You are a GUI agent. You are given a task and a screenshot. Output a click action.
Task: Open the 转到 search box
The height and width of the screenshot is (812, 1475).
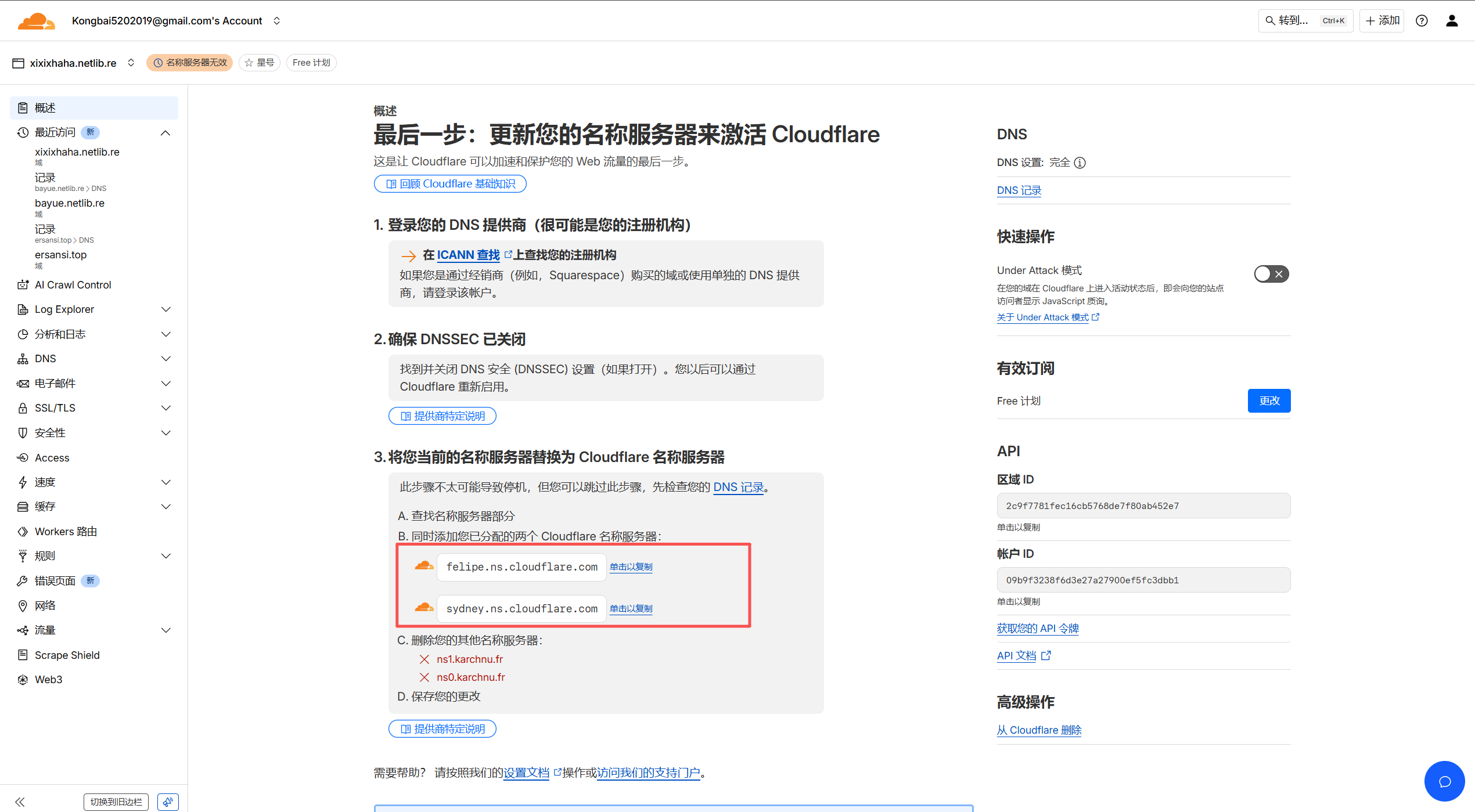point(1305,21)
